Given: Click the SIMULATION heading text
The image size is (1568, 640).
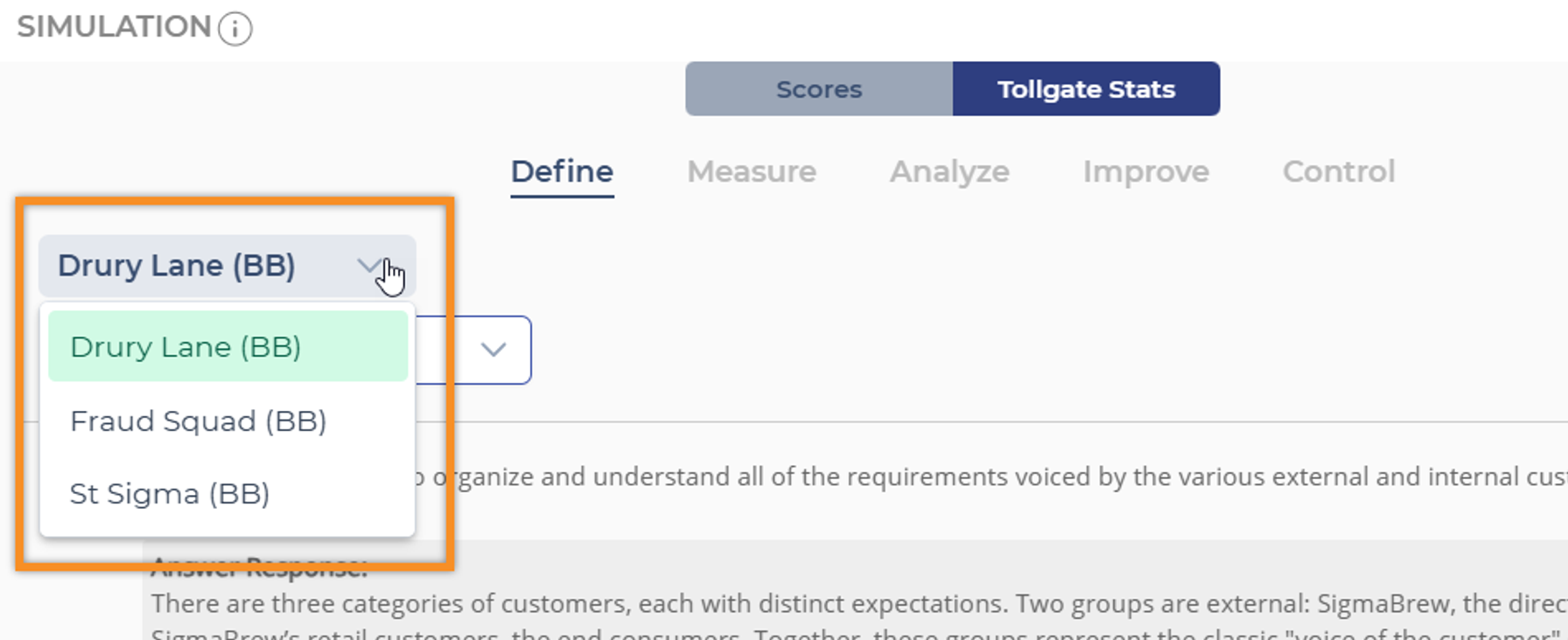Looking at the screenshot, I should tap(114, 27).
